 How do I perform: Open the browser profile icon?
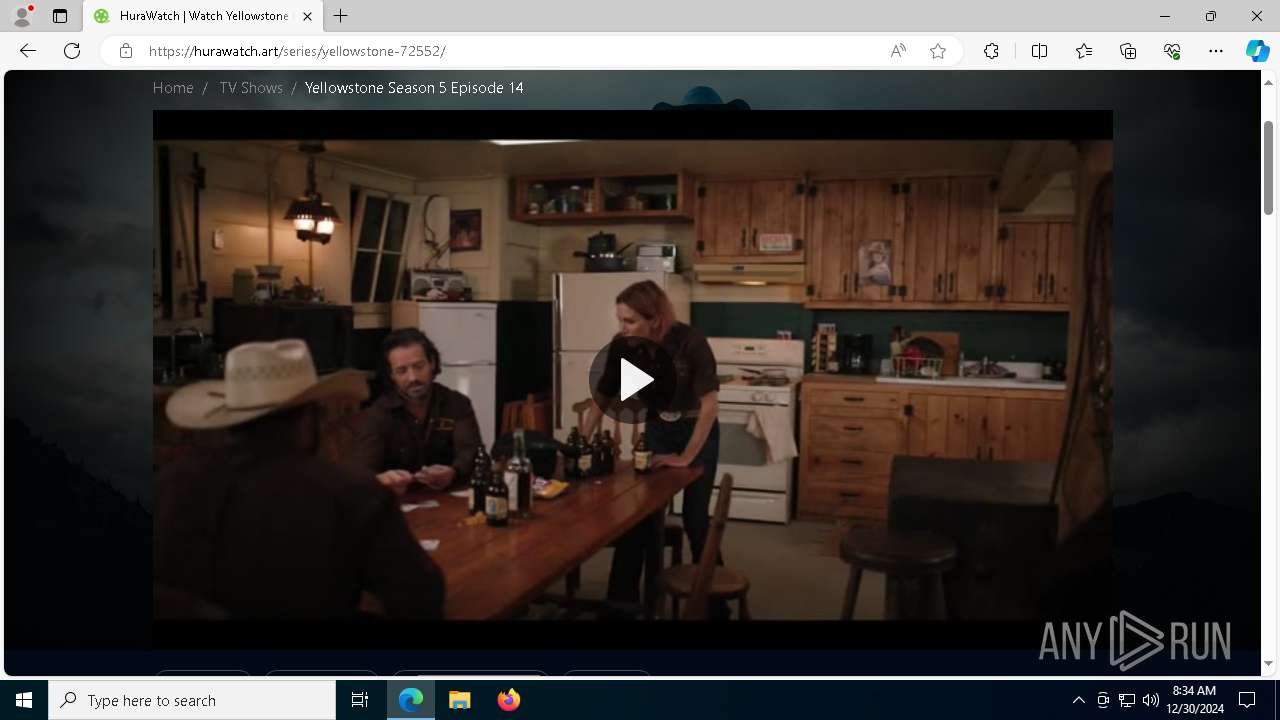coord(22,16)
